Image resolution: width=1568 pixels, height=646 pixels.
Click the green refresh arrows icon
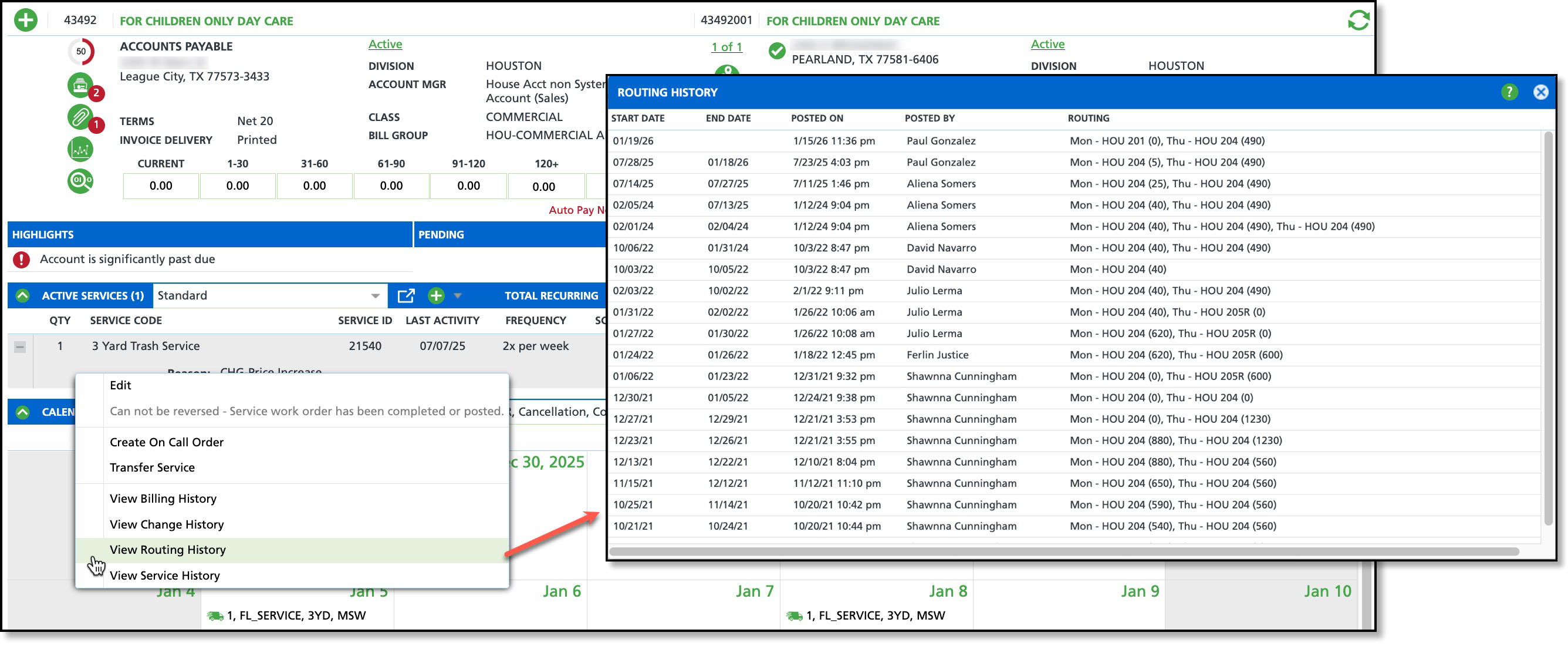tap(1358, 20)
